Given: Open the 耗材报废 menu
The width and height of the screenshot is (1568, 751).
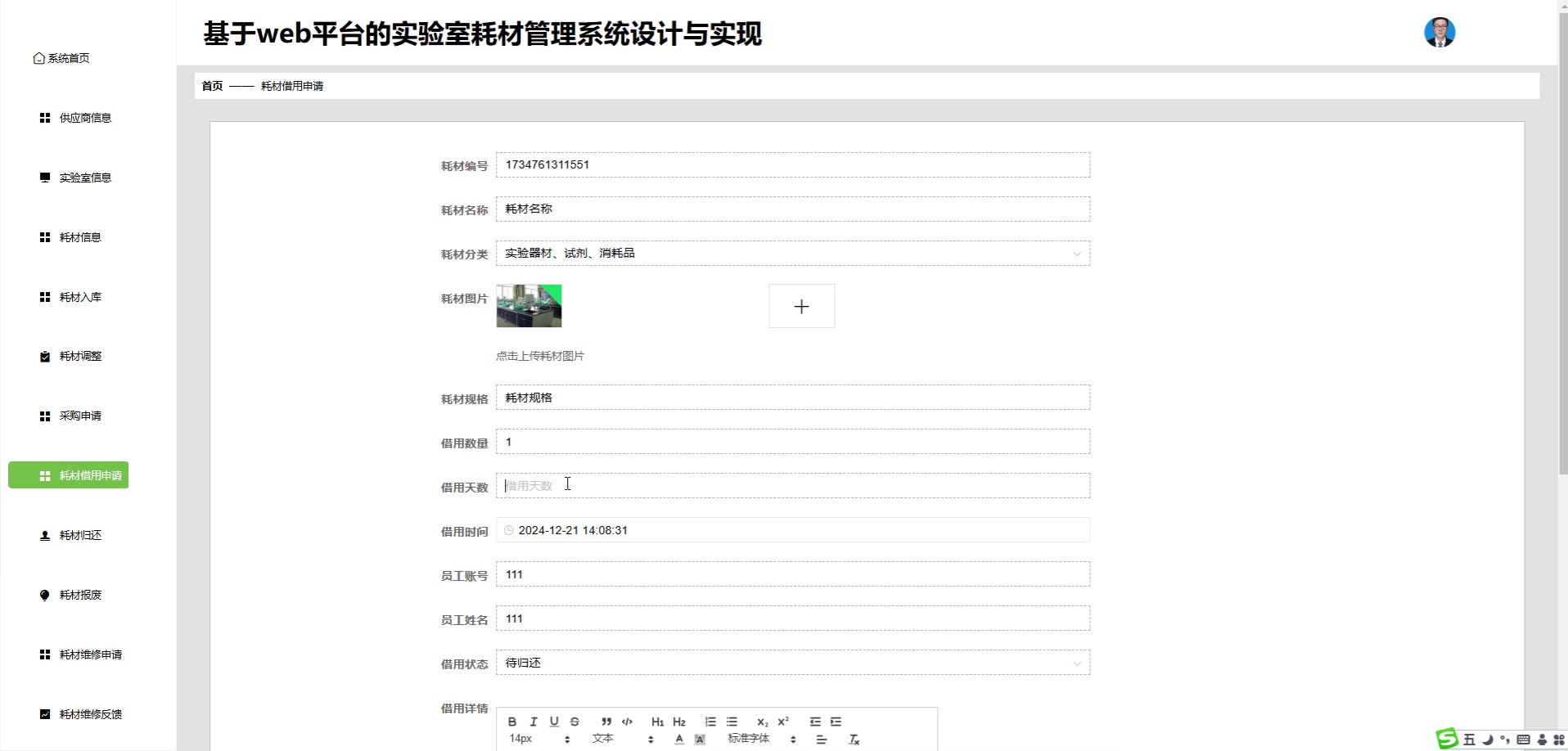Looking at the screenshot, I should pos(70,595).
